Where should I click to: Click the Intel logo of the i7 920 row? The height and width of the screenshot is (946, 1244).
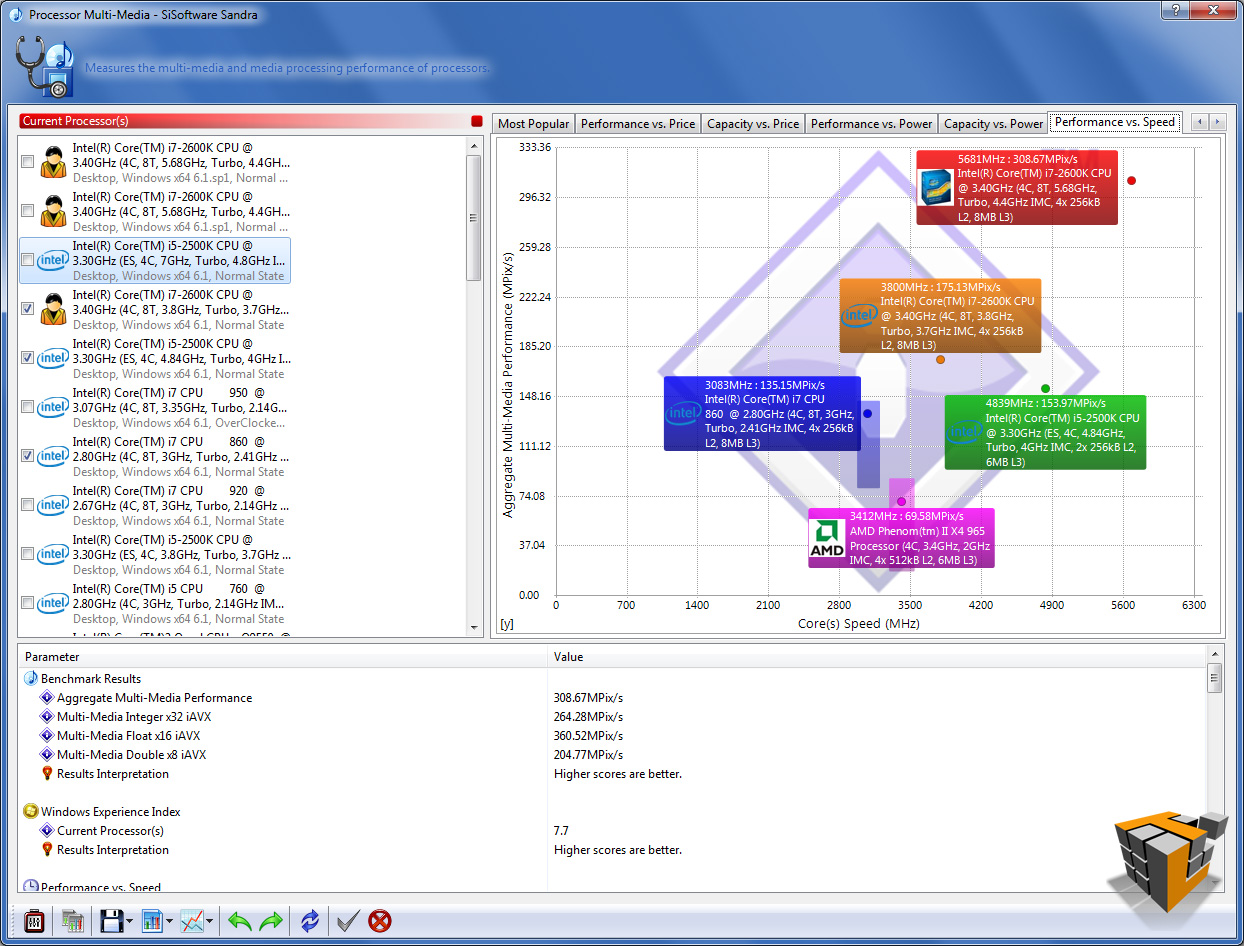coord(53,505)
